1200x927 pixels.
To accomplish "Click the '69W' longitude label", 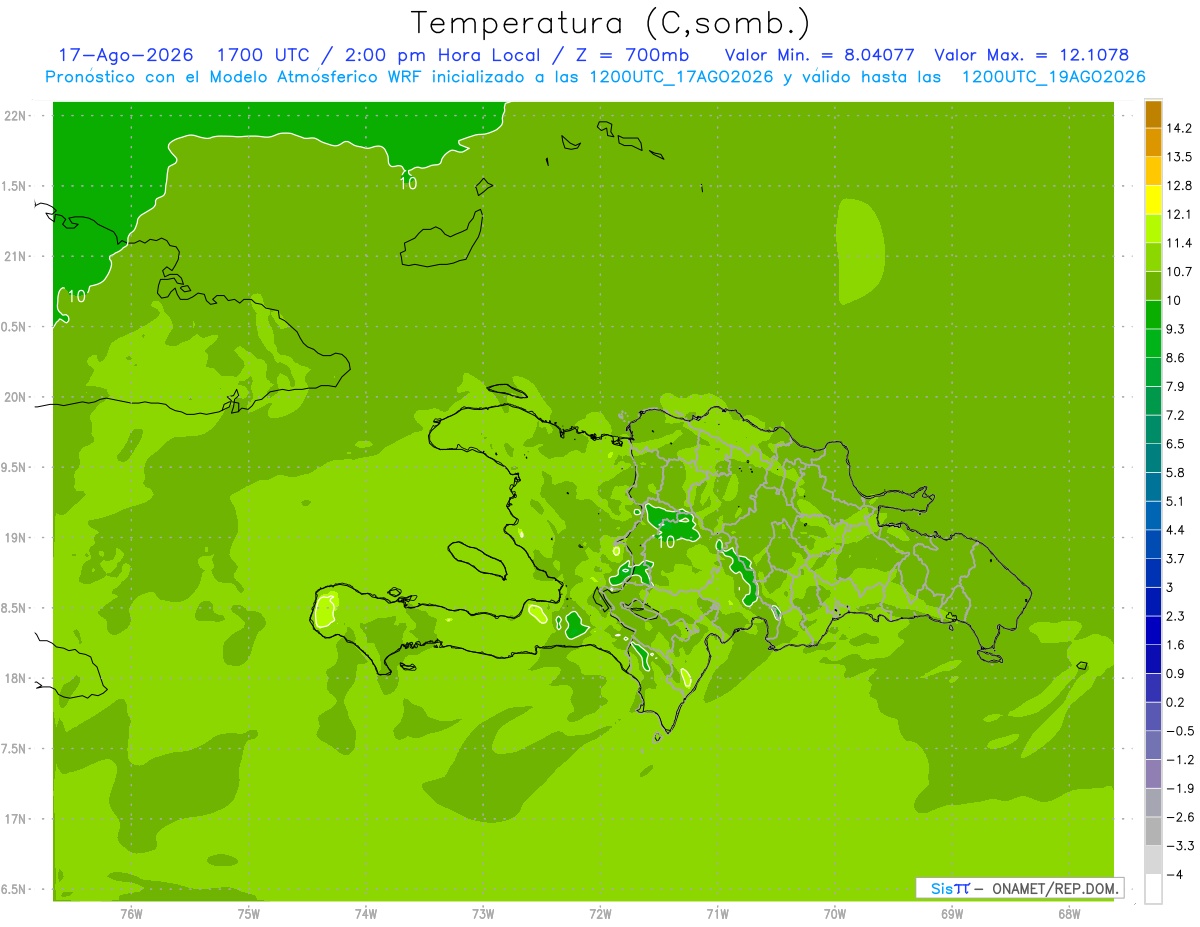I will (952, 914).
